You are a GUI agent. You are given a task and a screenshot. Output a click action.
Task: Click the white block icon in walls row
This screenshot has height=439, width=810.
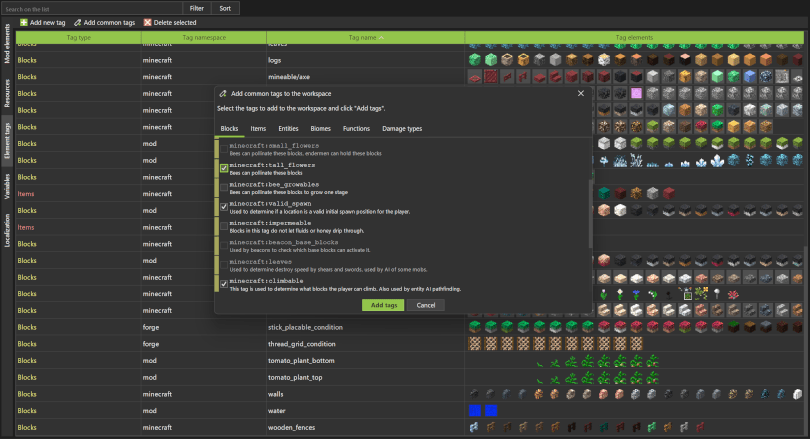point(797,394)
